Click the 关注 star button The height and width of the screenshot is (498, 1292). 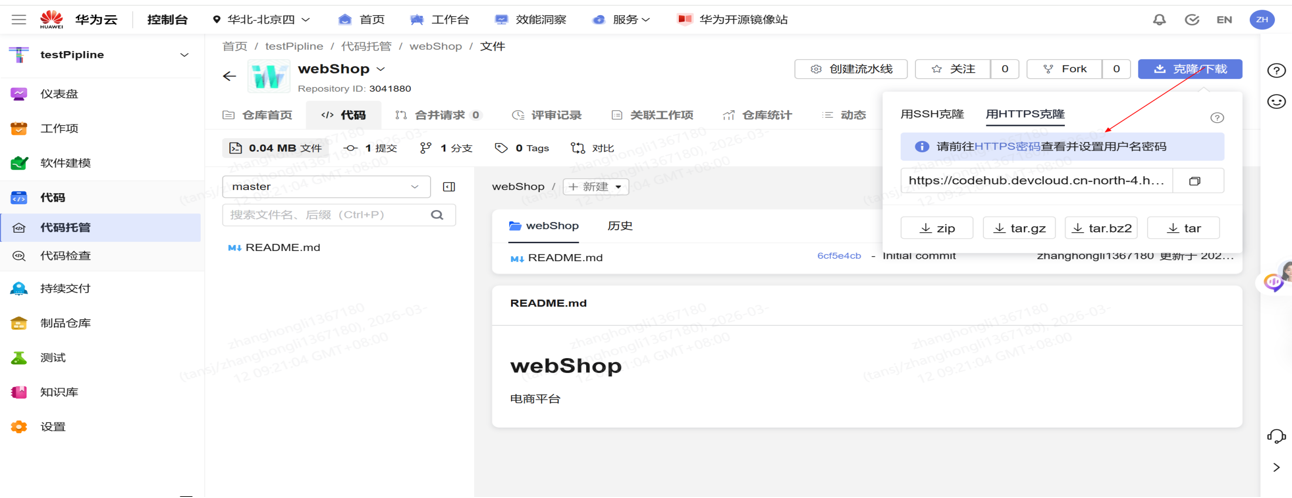tap(953, 69)
